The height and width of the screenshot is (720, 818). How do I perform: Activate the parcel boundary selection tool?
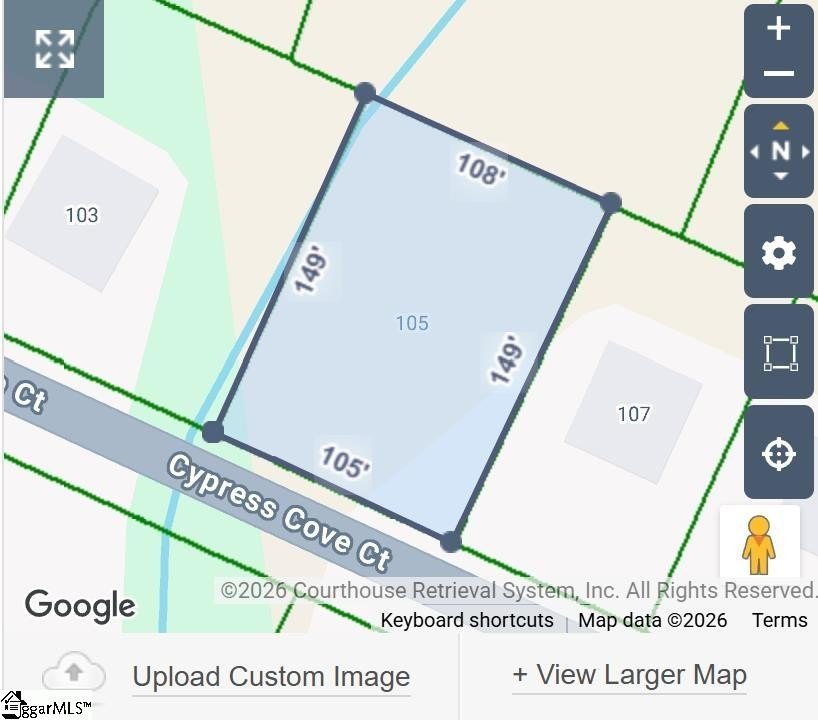coord(778,352)
